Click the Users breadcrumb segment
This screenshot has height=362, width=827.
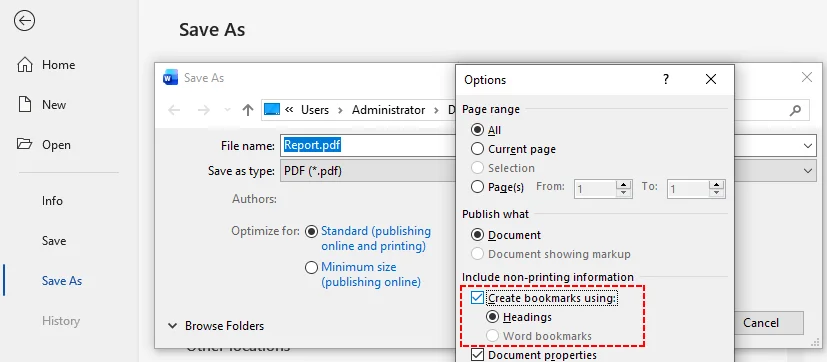(x=315, y=110)
